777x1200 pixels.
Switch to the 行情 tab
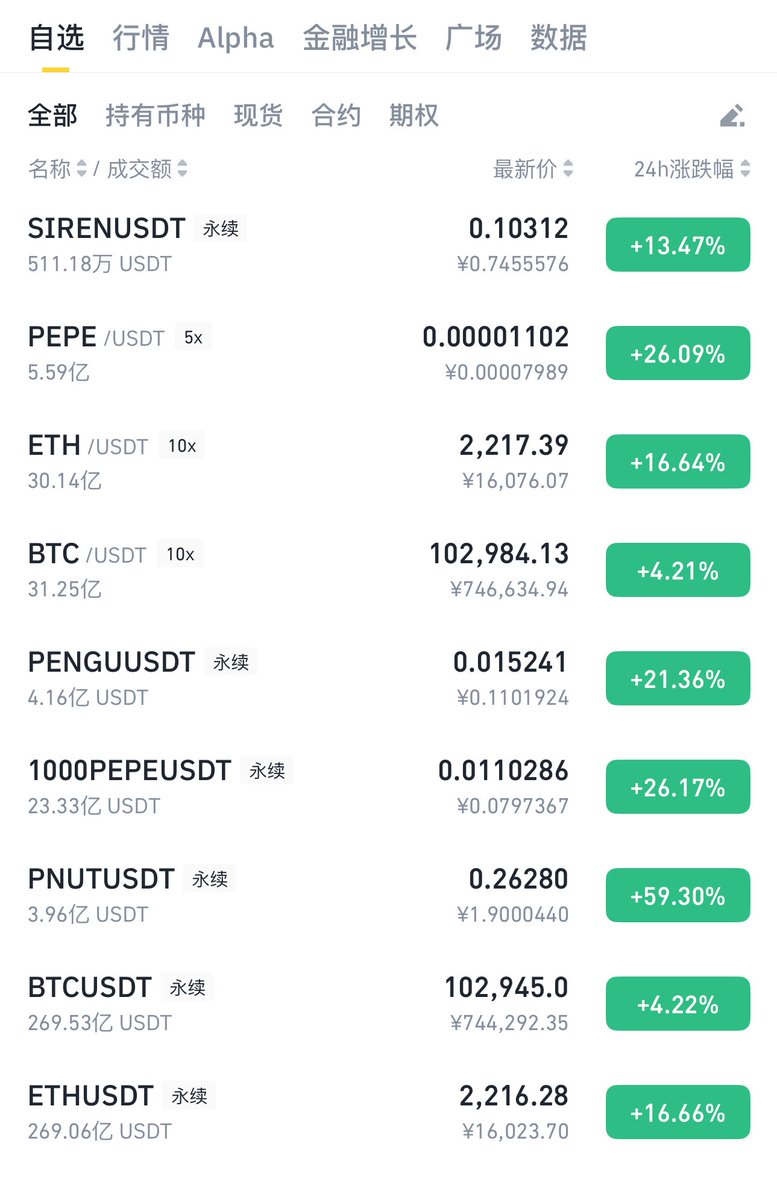[141, 38]
